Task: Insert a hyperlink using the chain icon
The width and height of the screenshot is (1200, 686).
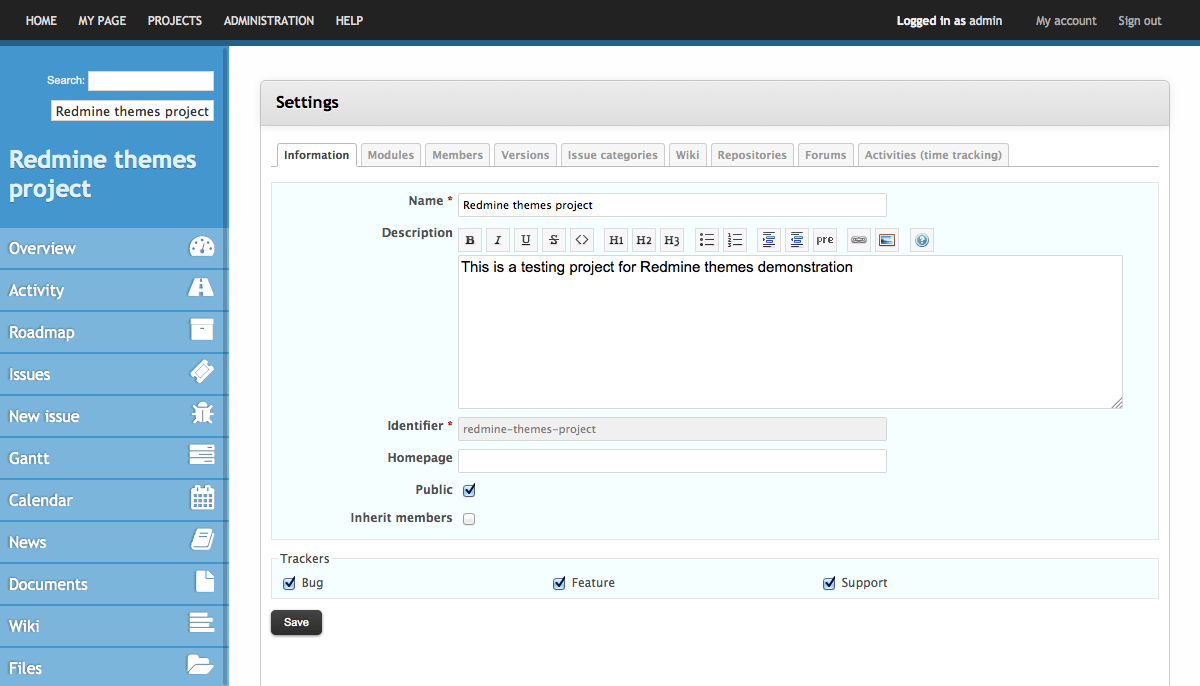Action: coord(859,240)
